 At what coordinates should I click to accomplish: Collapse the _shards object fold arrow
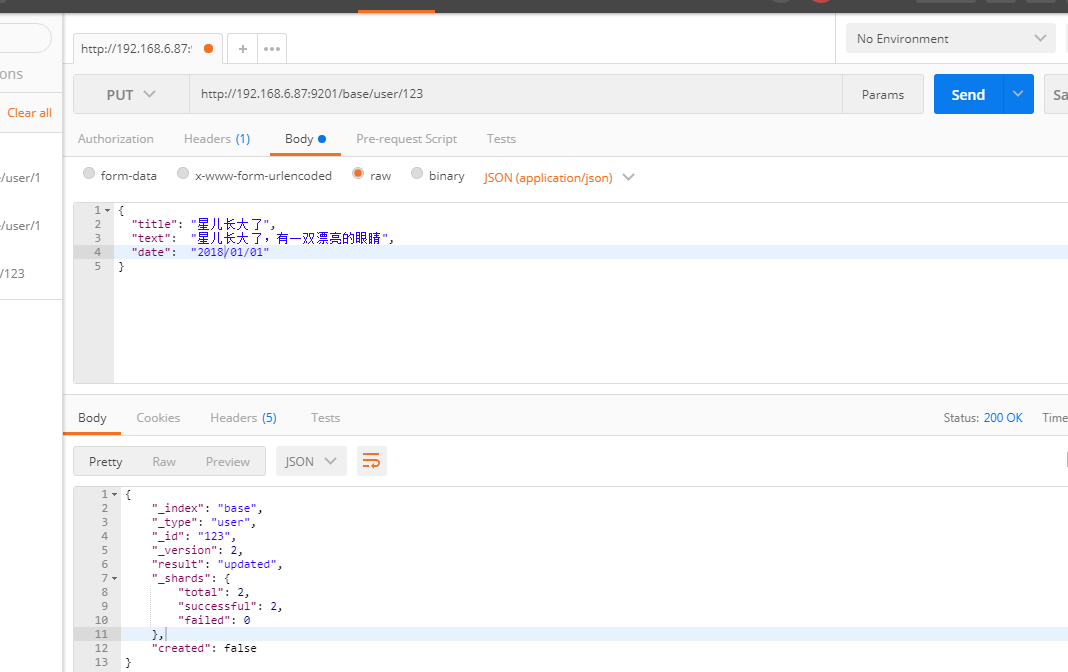point(114,579)
